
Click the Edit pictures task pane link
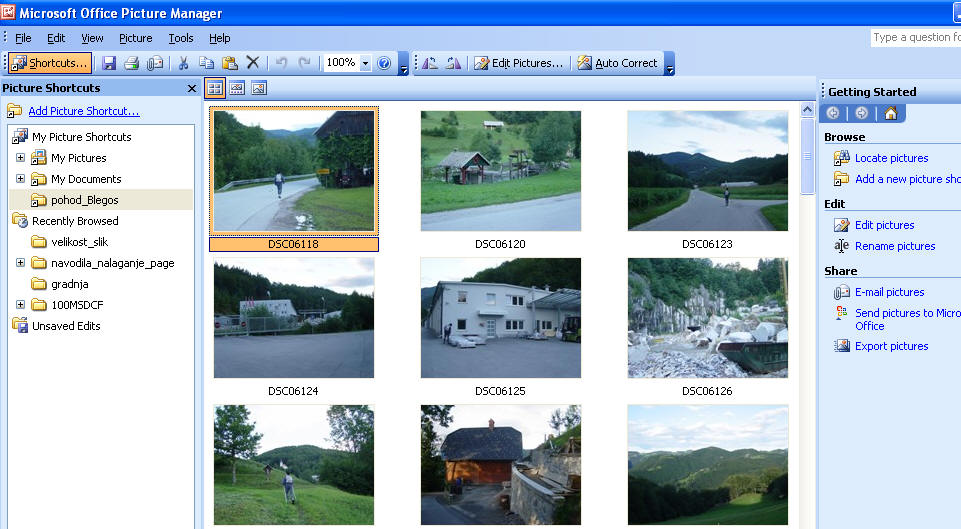[x=884, y=225]
